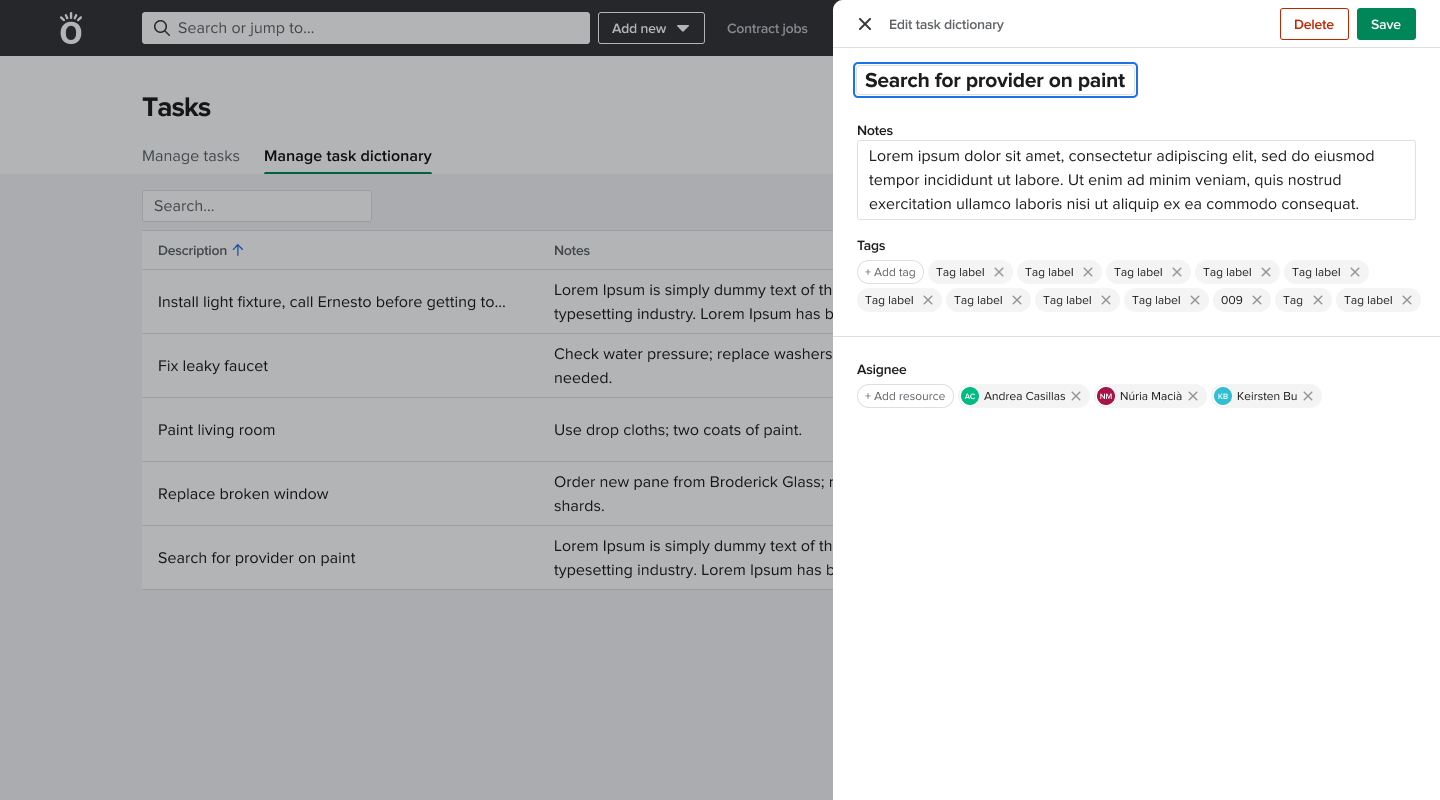This screenshot has height=800, width=1440.
Task: Remove the Andrea Casillas assignee chip
Action: (1076, 396)
